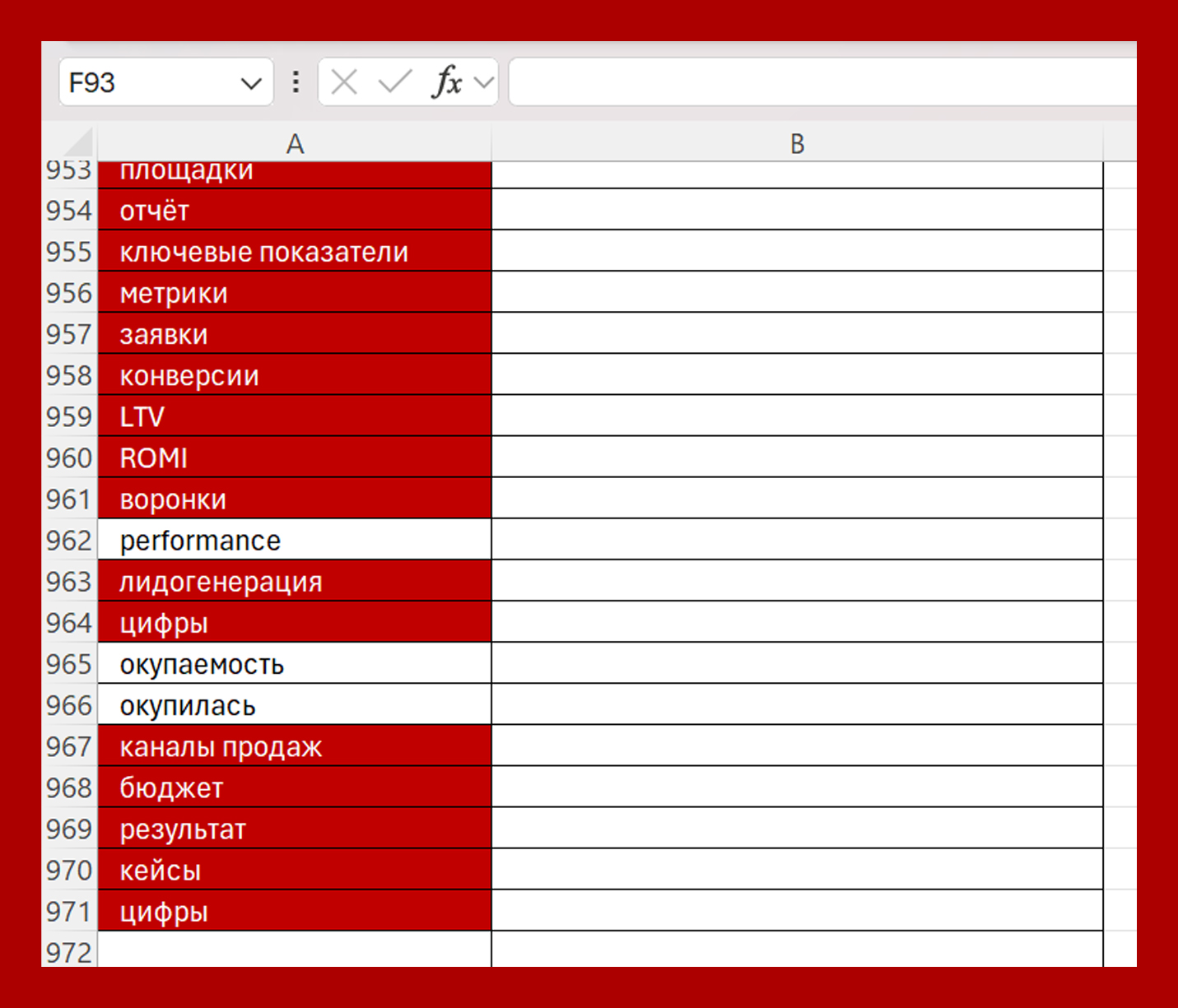
Task: Click the Name Box showing F93
Action: pos(166,82)
